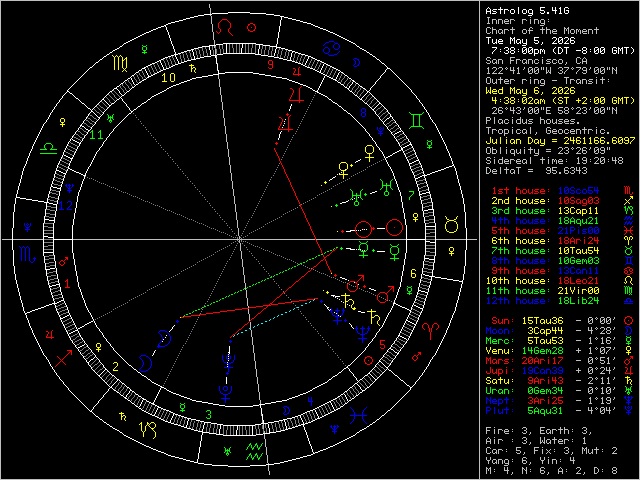
Task: Click Pluto symbol at end of Plut row
Action: [x=628, y=411]
